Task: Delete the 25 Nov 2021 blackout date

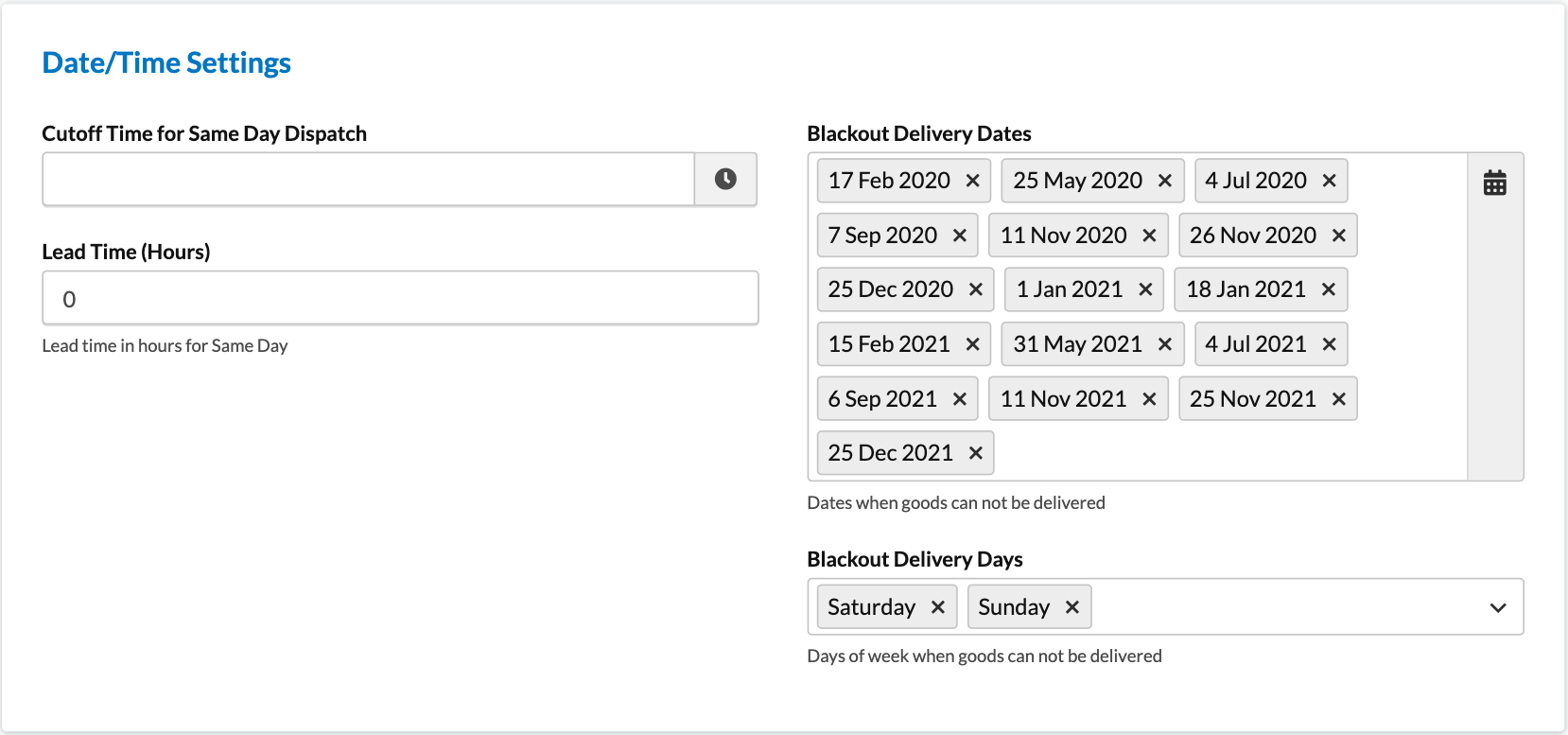Action: coord(1338,399)
